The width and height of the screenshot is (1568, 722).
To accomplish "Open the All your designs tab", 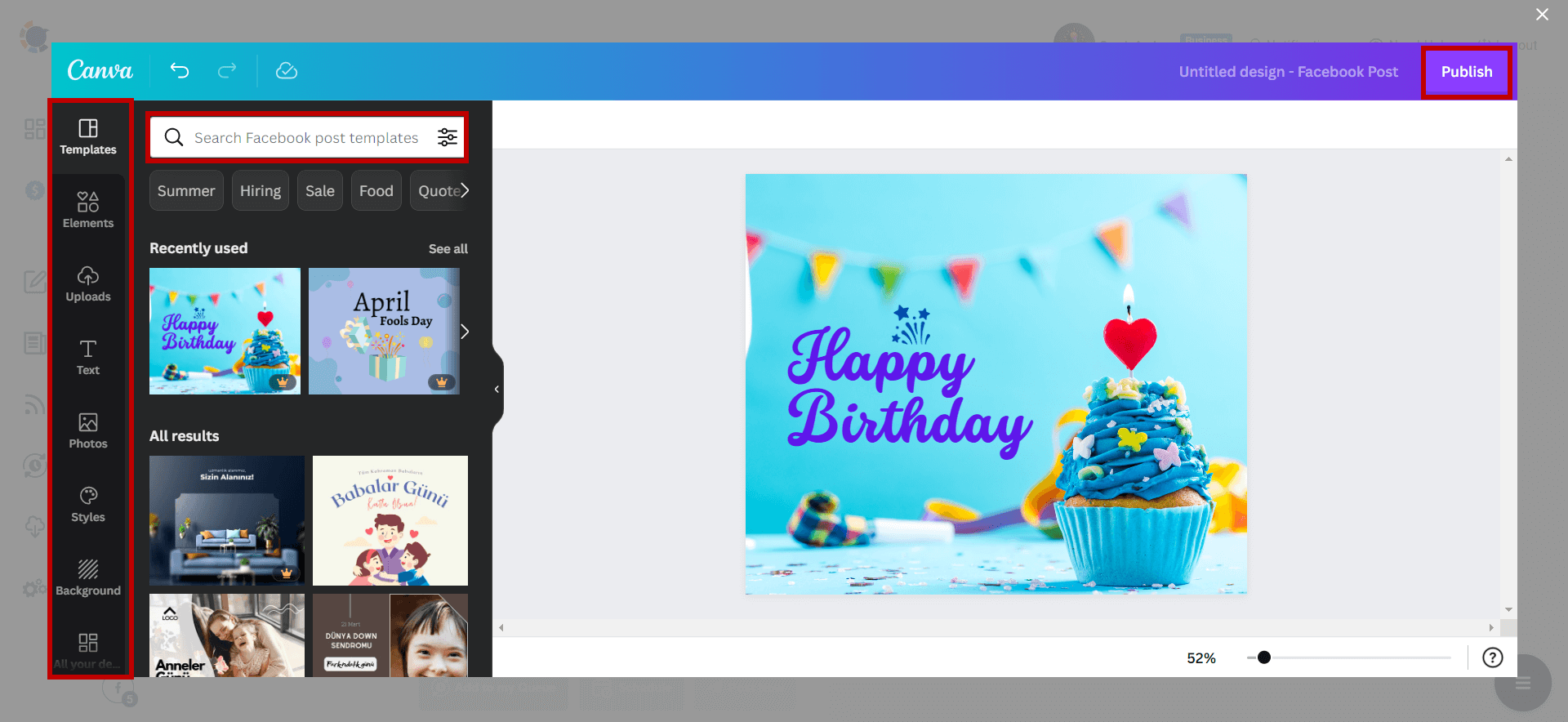I will pos(88,650).
